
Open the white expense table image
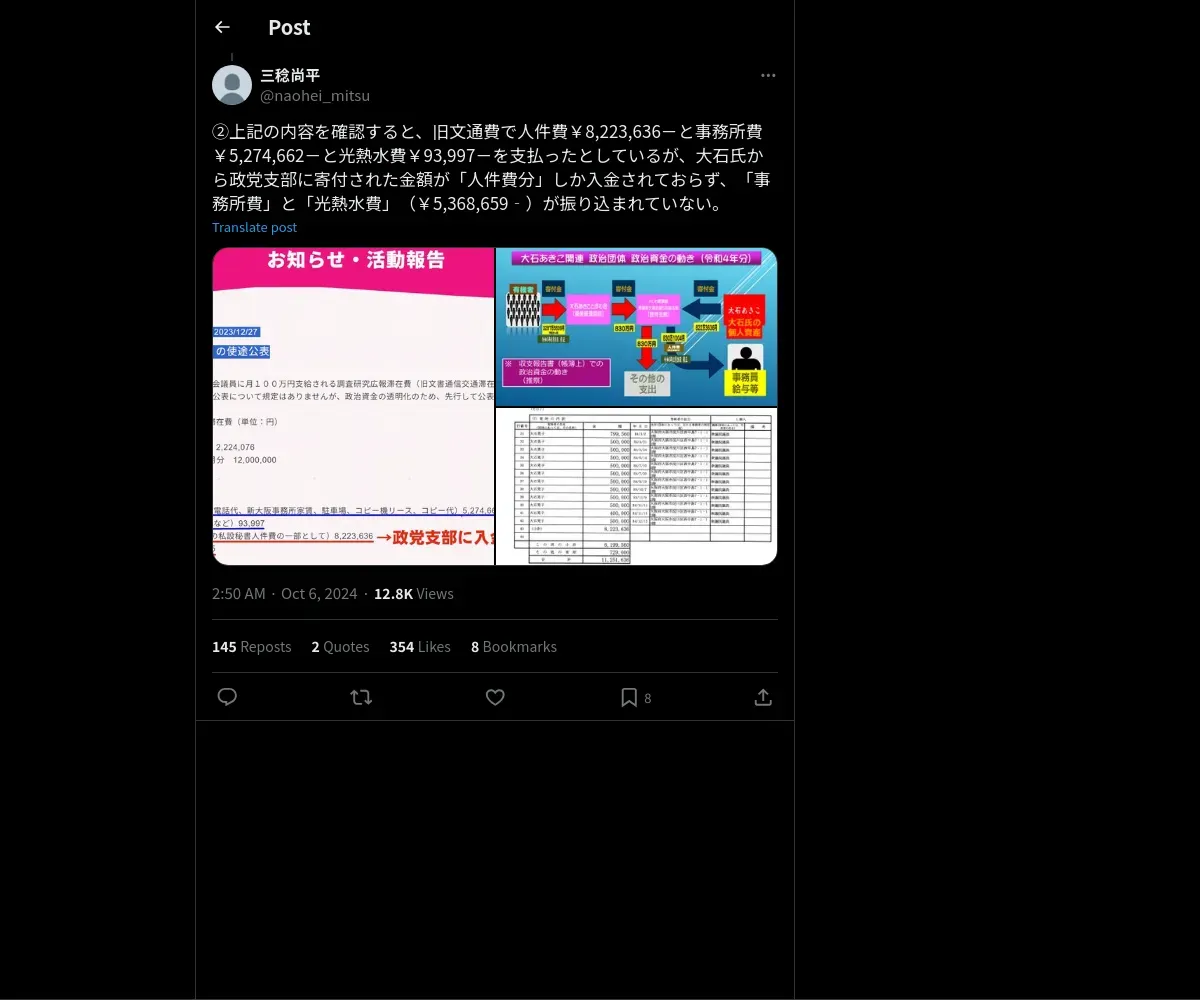pos(636,486)
